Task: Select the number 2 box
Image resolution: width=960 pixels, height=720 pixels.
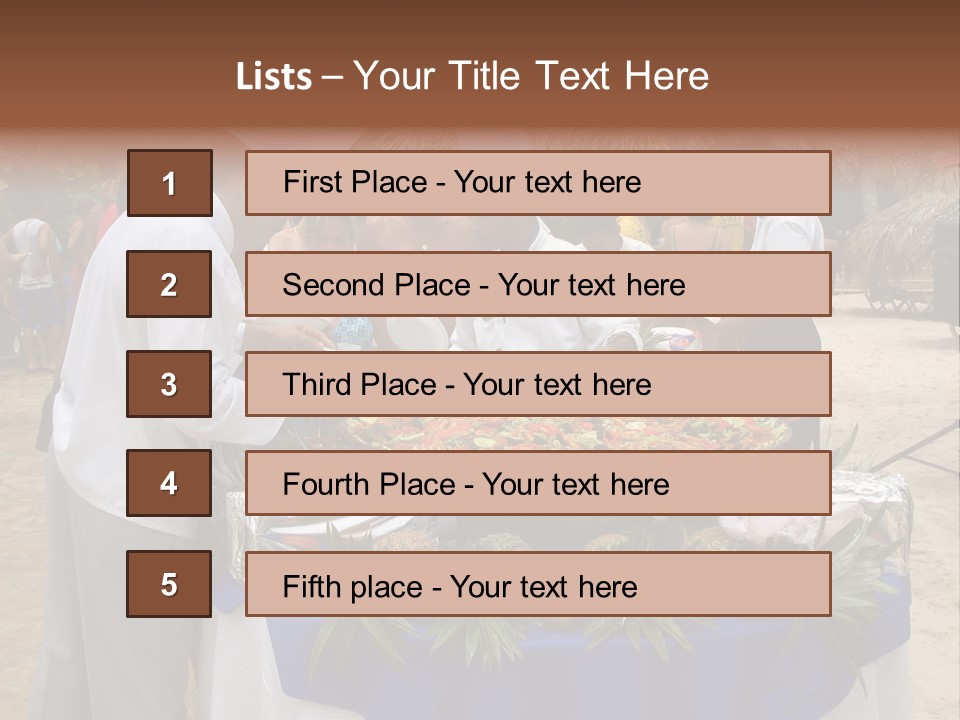Action: (x=169, y=284)
